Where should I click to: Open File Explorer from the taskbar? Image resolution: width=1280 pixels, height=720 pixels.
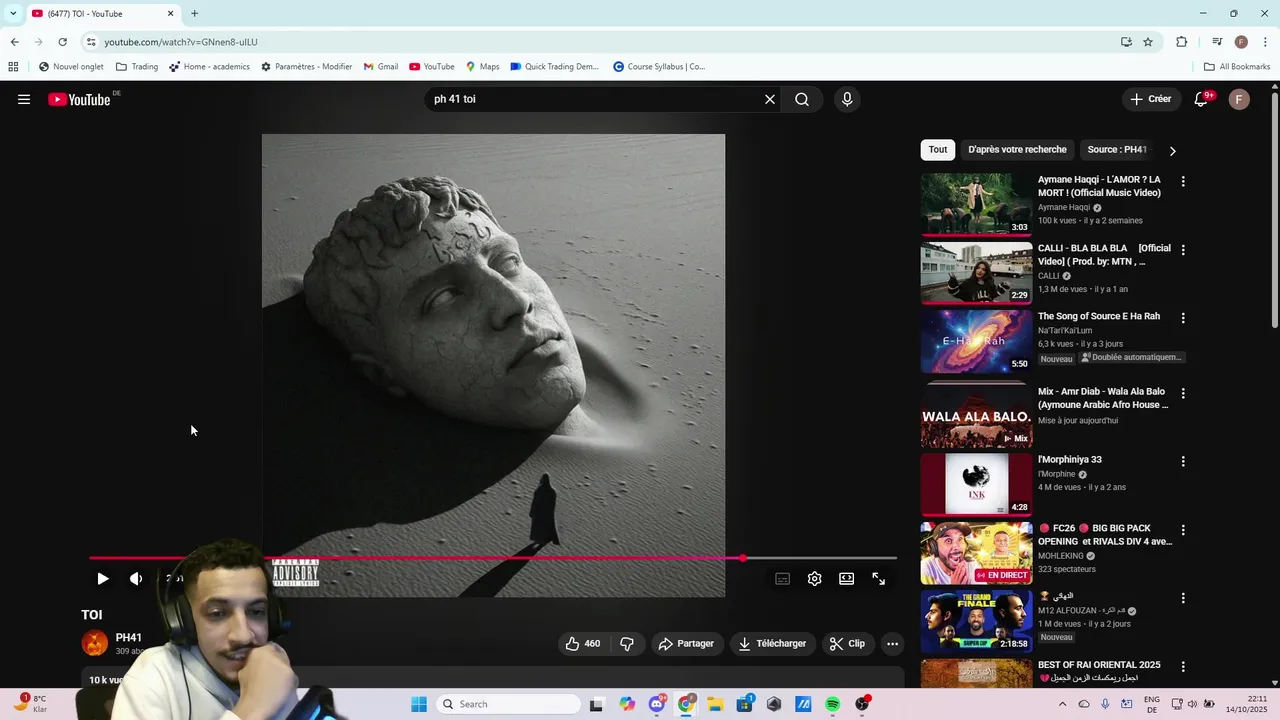coord(715,704)
